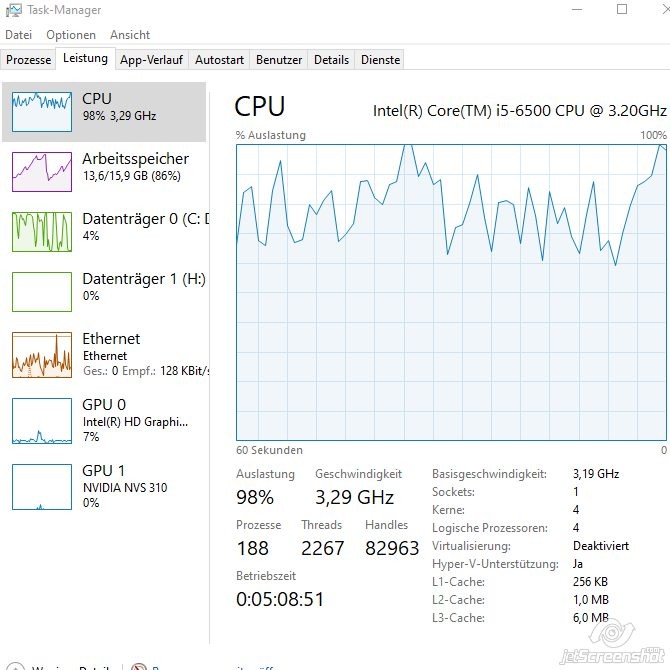Select the Ethernet network graph thumbnail
The height and width of the screenshot is (670, 670).
[42, 355]
